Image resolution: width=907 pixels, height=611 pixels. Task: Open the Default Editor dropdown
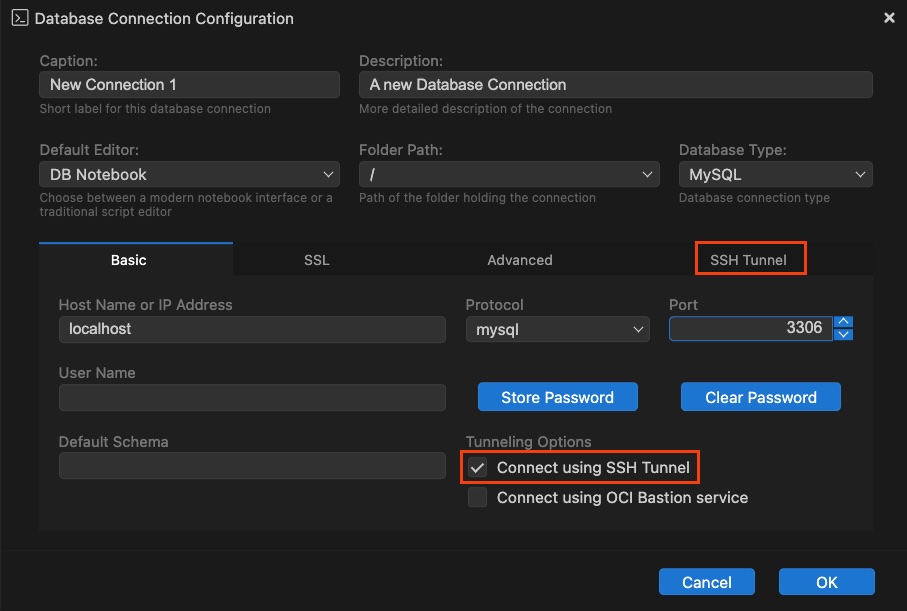pos(189,174)
